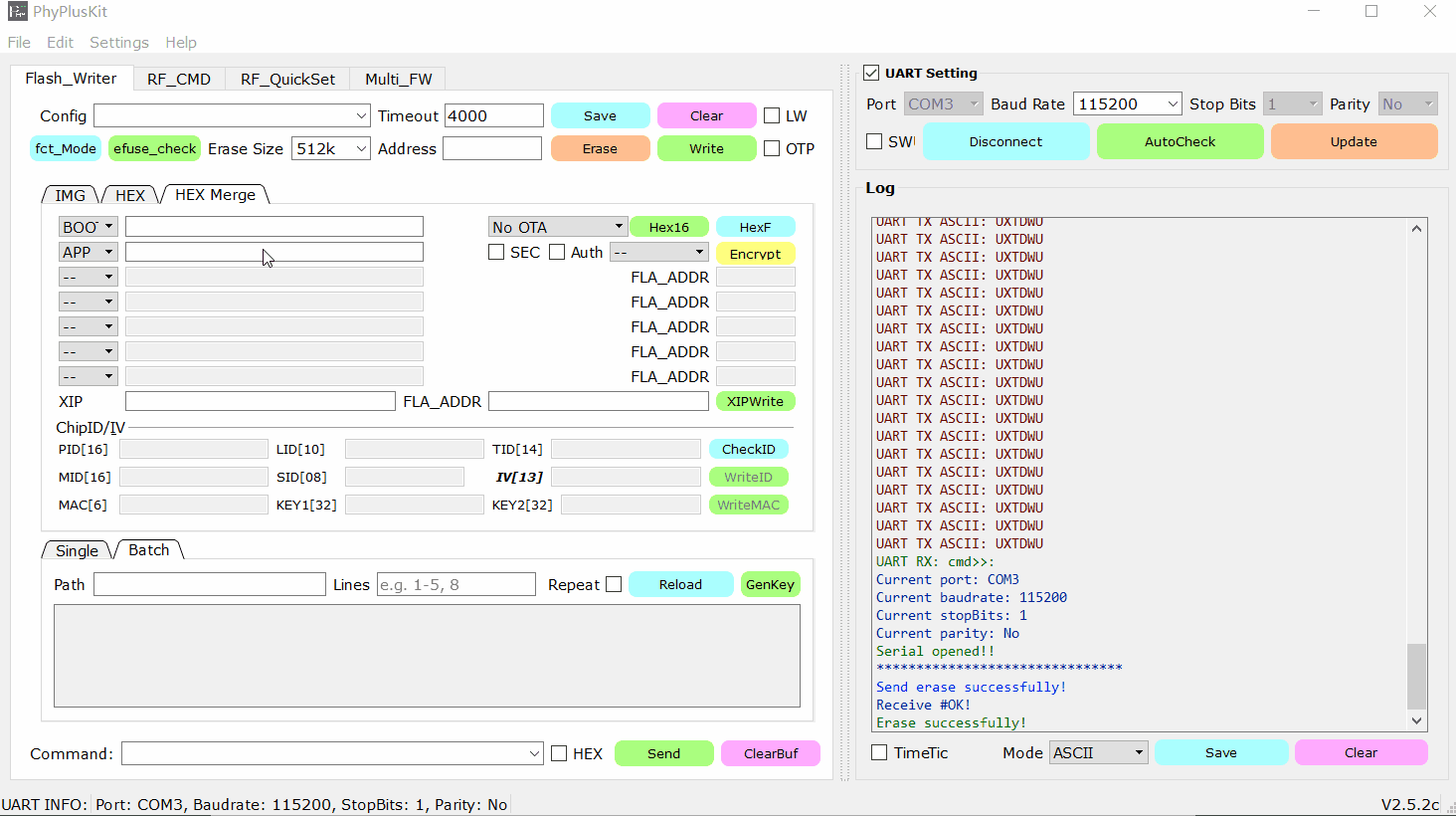The image size is (1456, 816).
Task: Toggle the HEX checkbox beside Command
Action: 559,753
